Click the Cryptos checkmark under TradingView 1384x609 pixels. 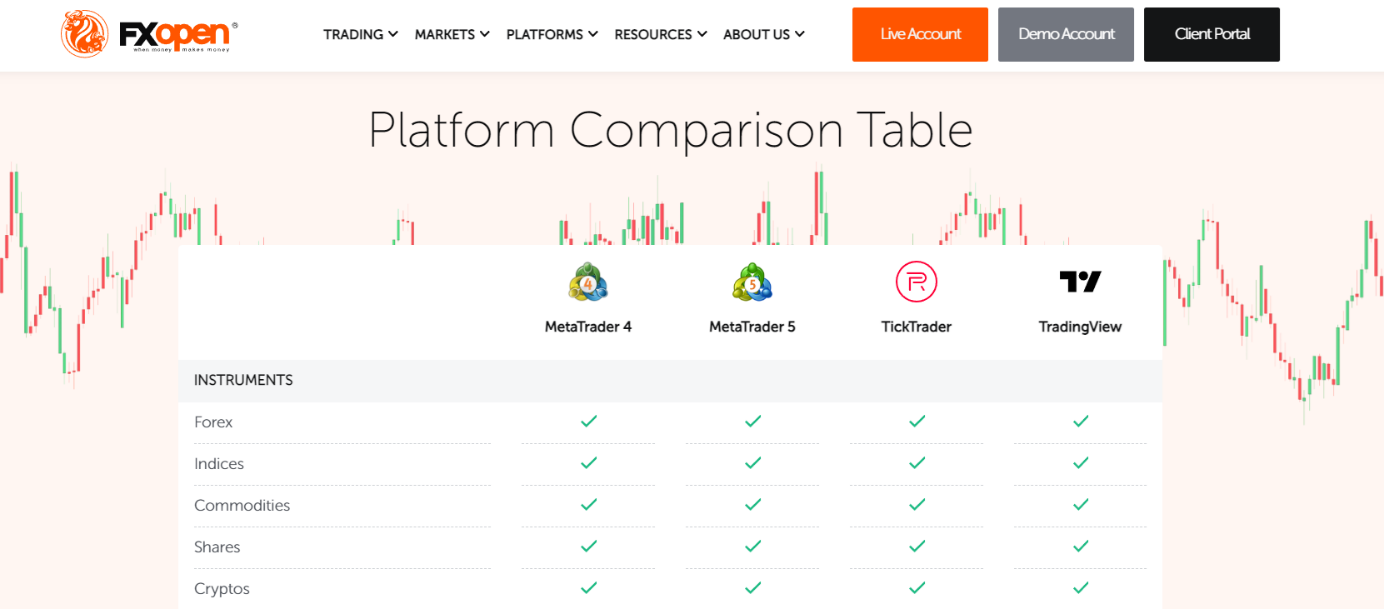pos(1080,589)
